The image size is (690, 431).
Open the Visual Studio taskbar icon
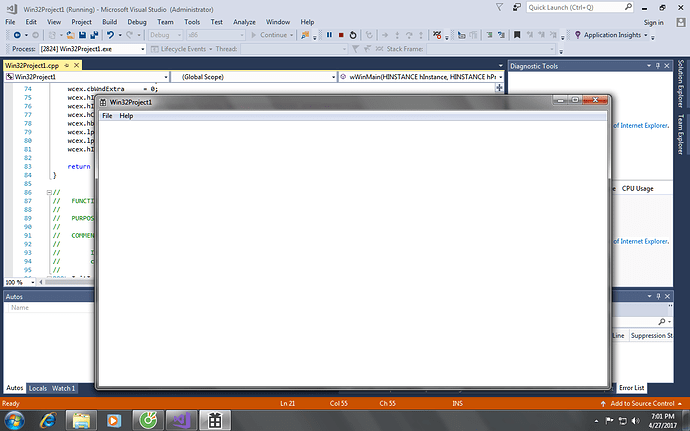[182, 418]
